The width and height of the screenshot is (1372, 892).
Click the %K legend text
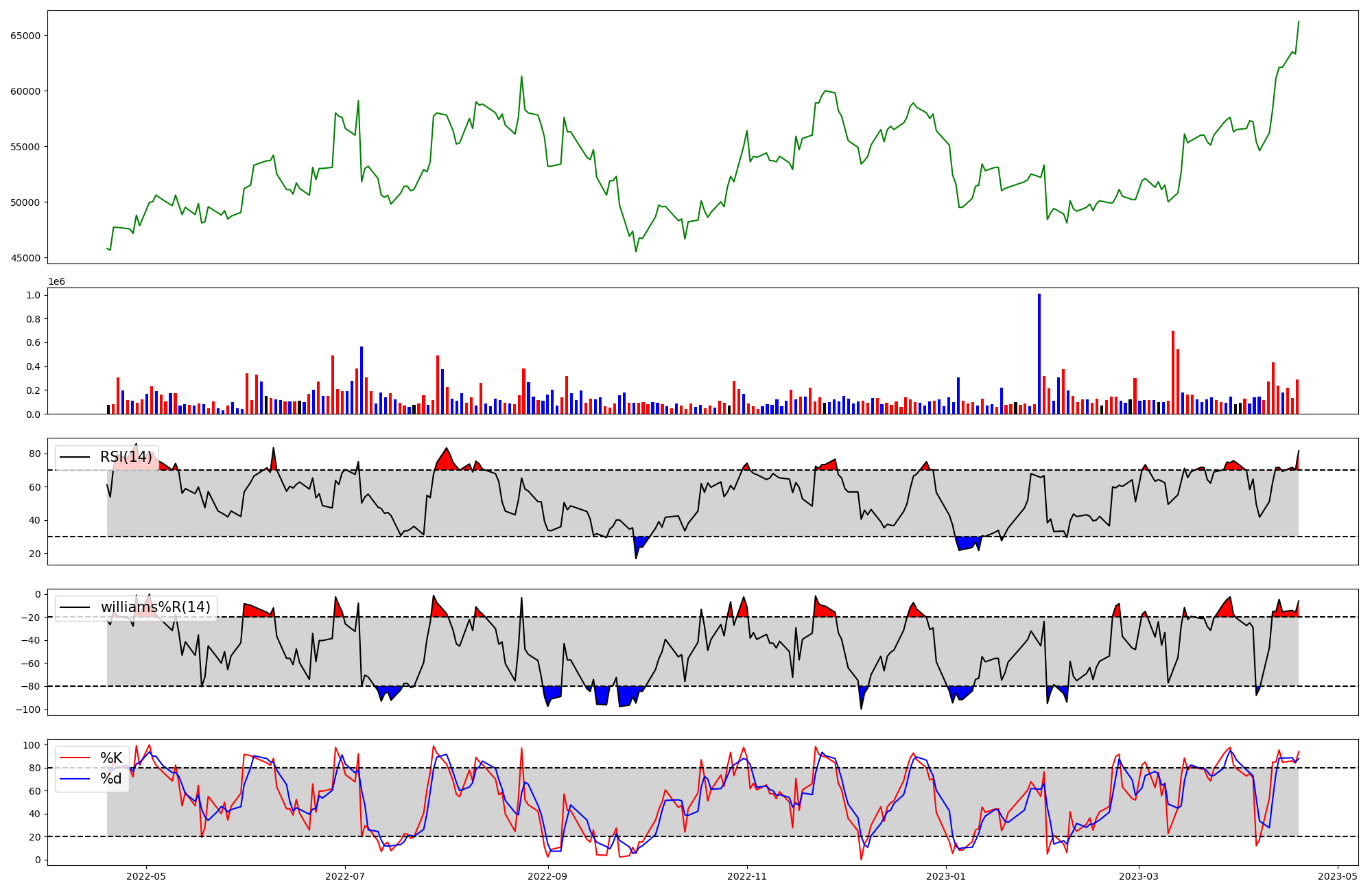pos(111,758)
